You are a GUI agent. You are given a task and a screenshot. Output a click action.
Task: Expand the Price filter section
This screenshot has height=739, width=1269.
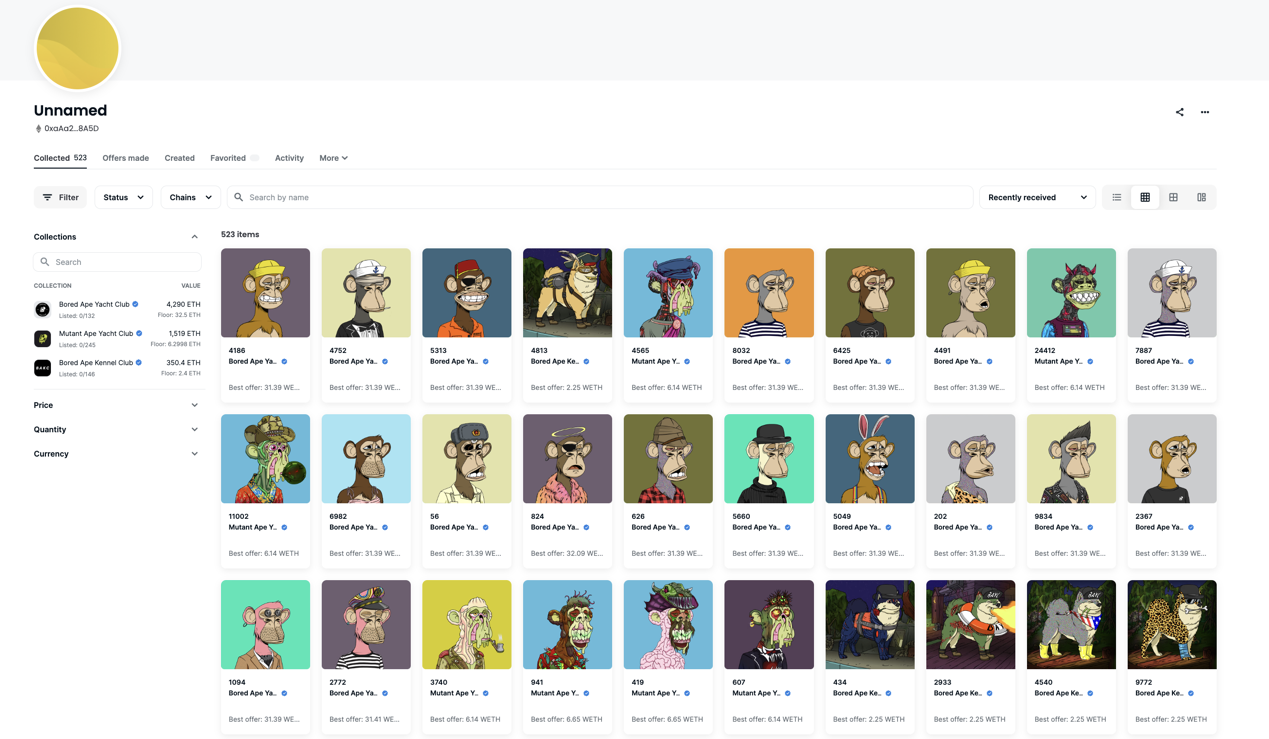pyautogui.click(x=116, y=405)
